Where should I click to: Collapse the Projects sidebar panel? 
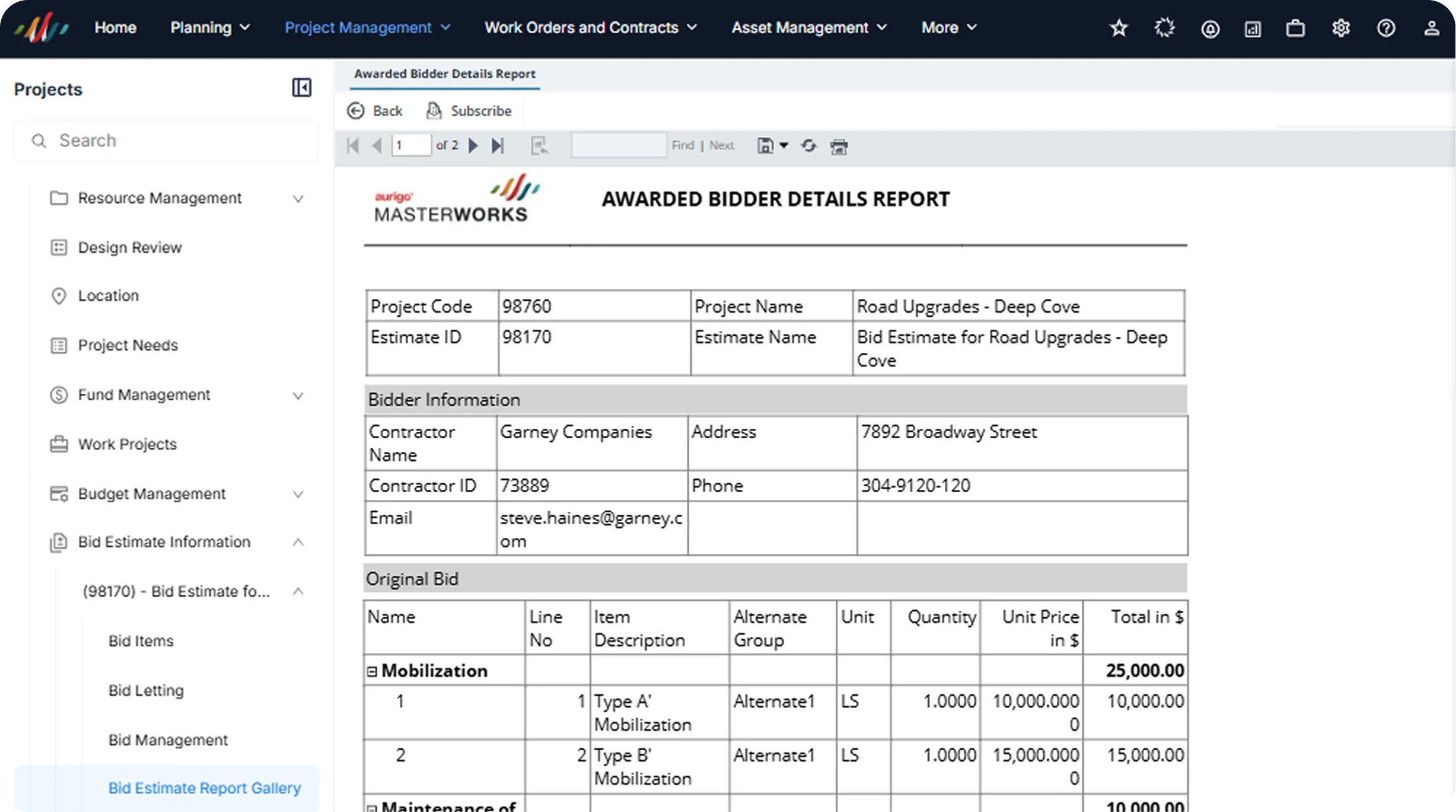[x=302, y=88]
